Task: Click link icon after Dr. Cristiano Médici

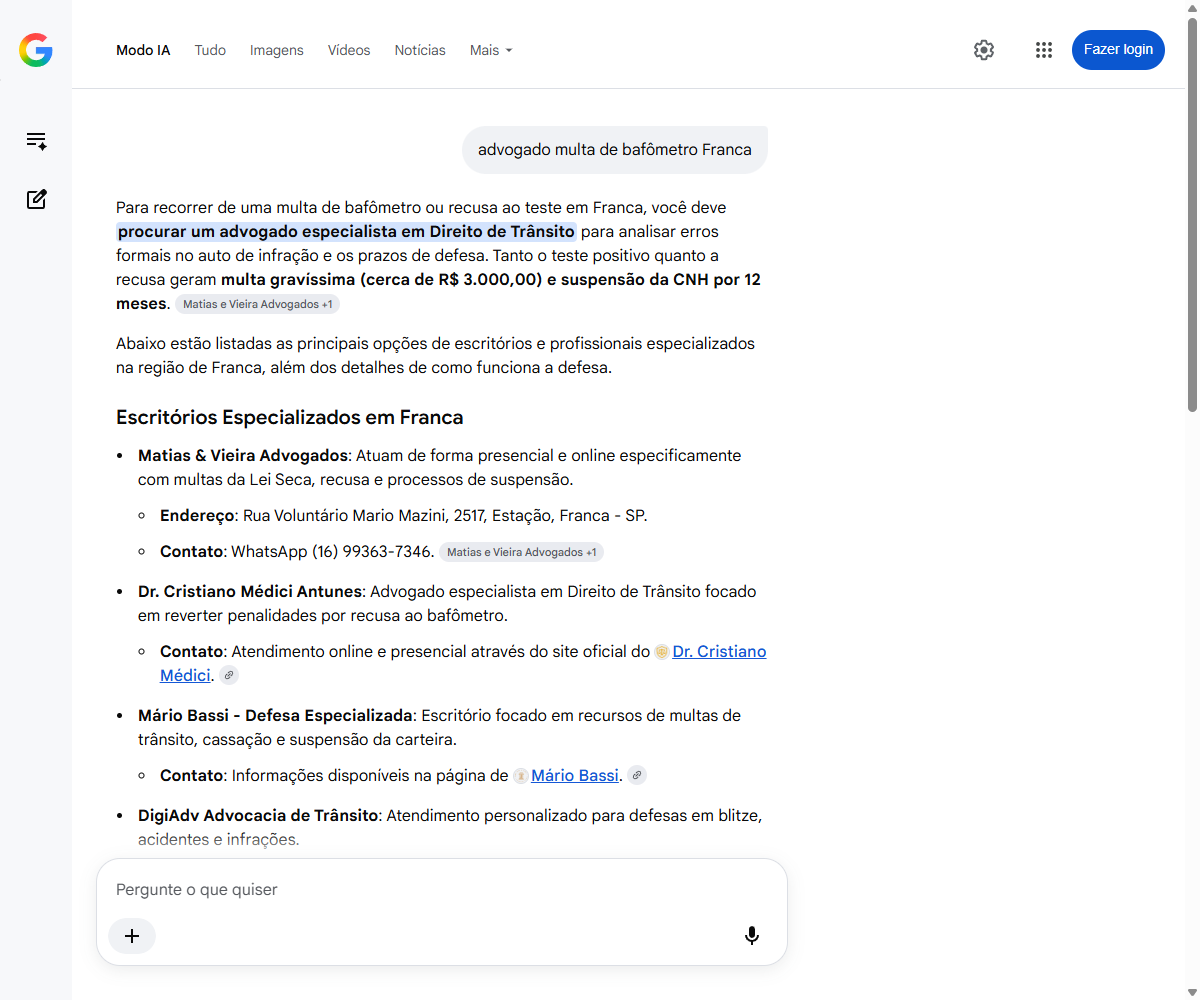Action: pyautogui.click(x=229, y=675)
